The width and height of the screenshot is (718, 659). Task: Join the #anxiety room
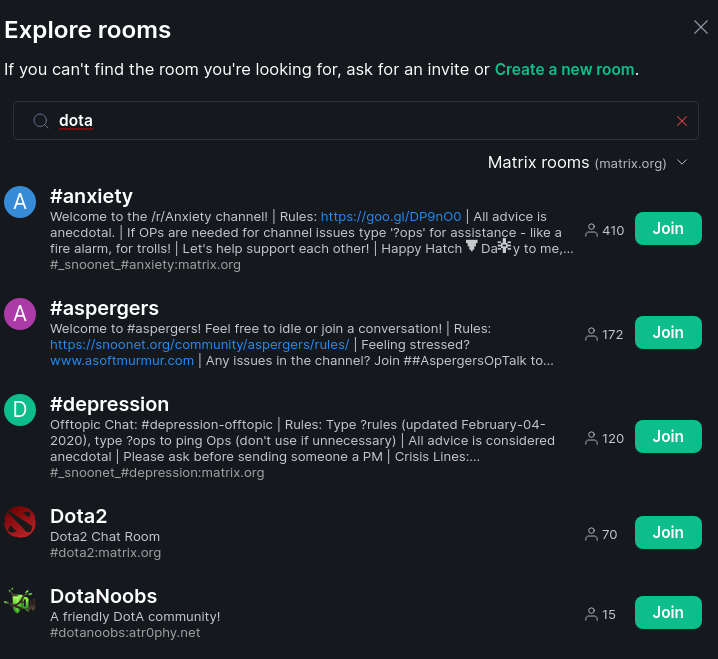click(668, 229)
